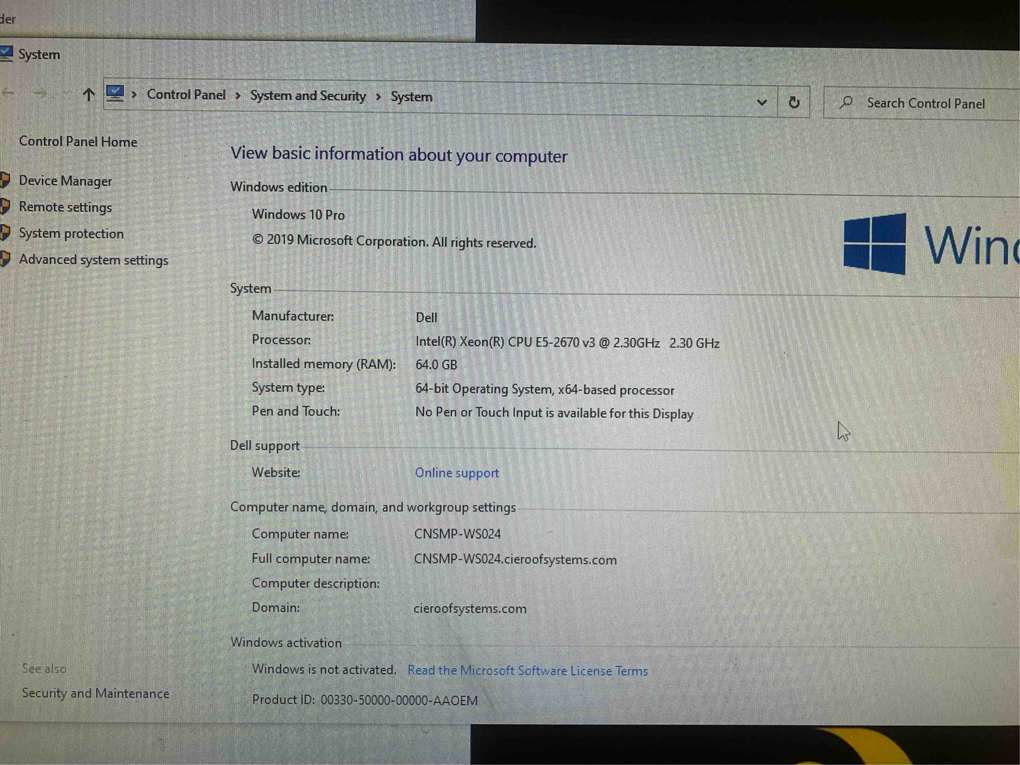Select the System breadcrumb
The height and width of the screenshot is (765, 1020).
(x=411, y=96)
